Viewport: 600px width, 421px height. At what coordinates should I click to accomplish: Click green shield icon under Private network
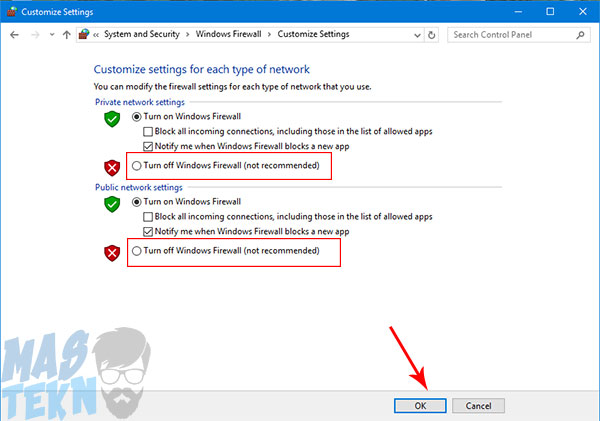112,119
